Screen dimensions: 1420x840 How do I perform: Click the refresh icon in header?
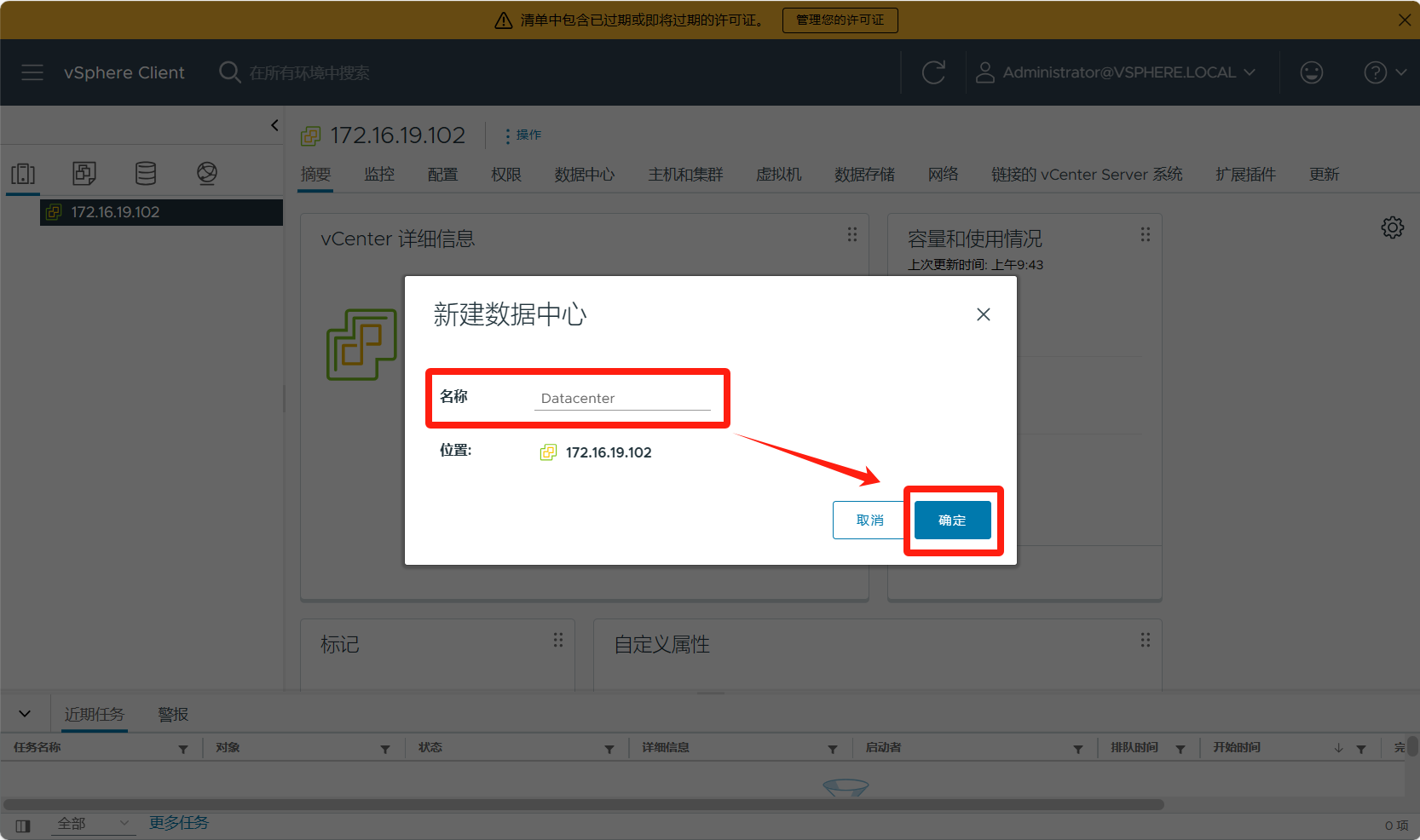coord(933,72)
